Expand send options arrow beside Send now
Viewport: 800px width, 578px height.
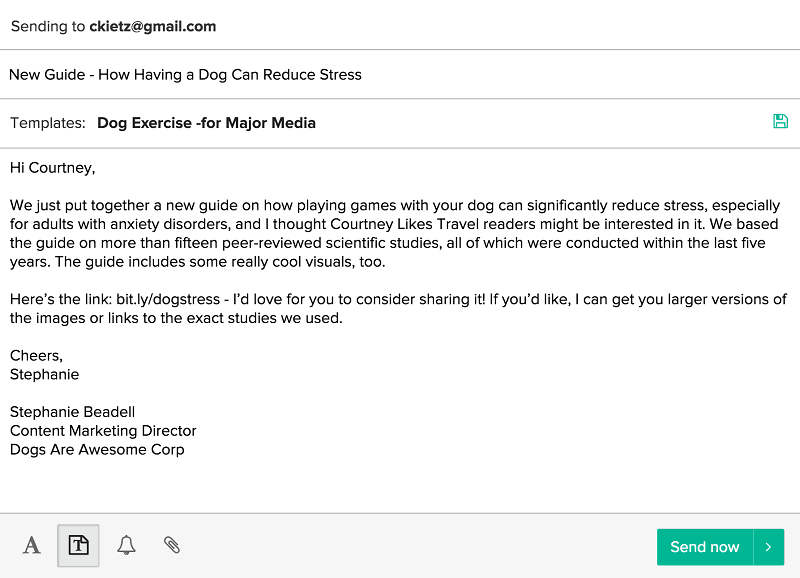(x=768, y=547)
